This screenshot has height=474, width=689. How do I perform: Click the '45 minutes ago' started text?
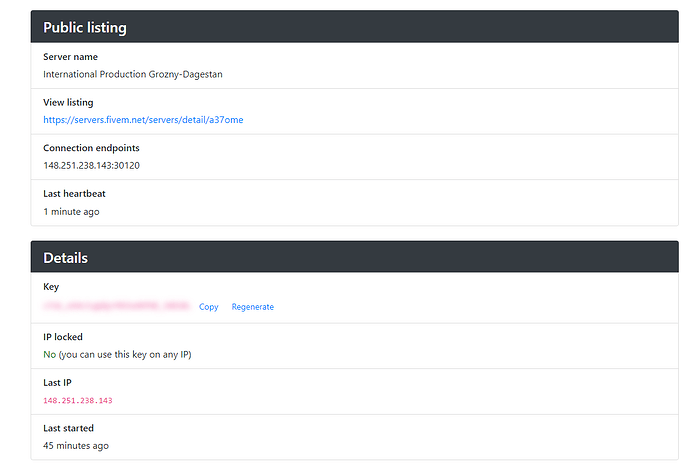(76, 445)
